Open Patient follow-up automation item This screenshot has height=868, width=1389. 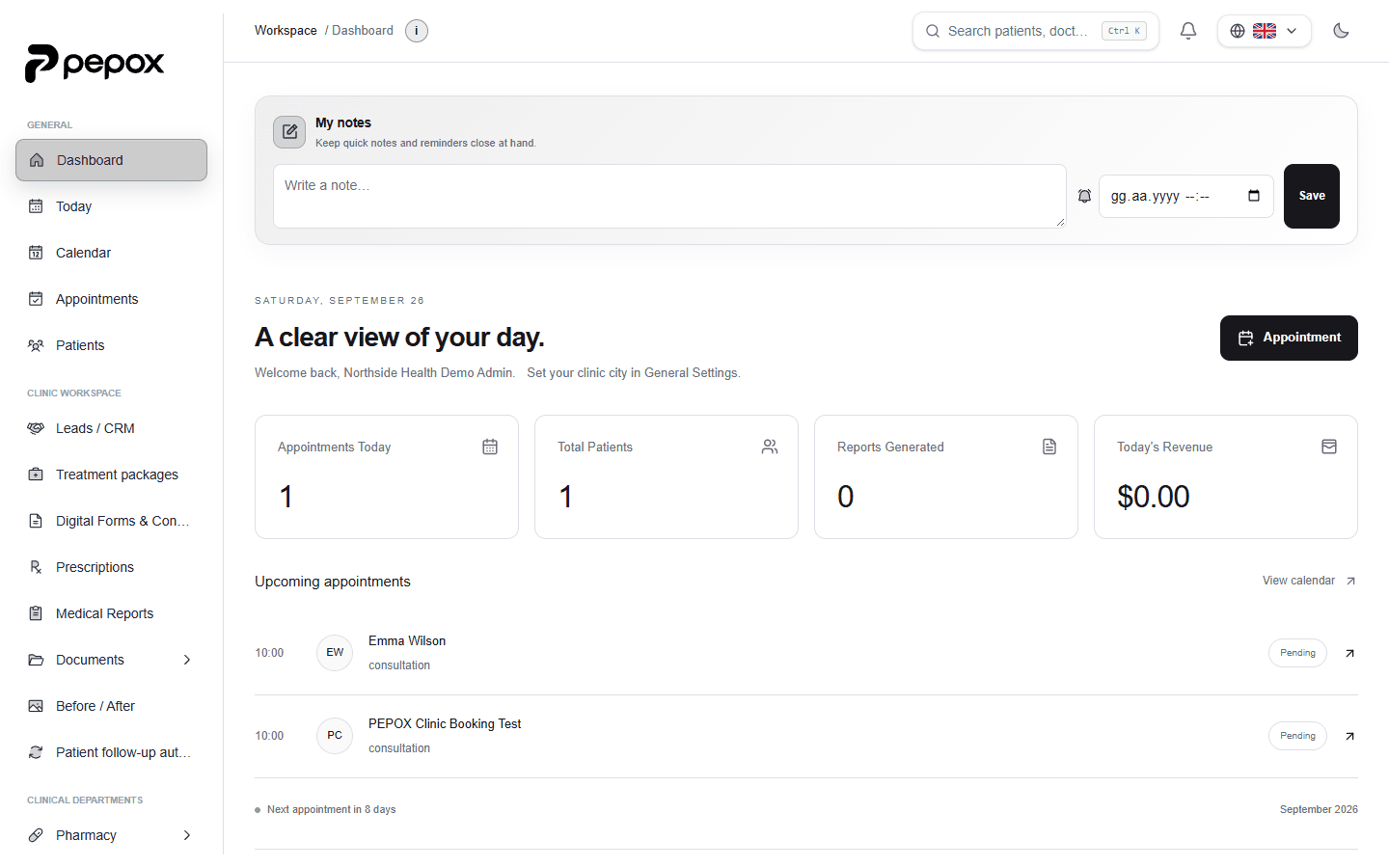tap(112, 752)
